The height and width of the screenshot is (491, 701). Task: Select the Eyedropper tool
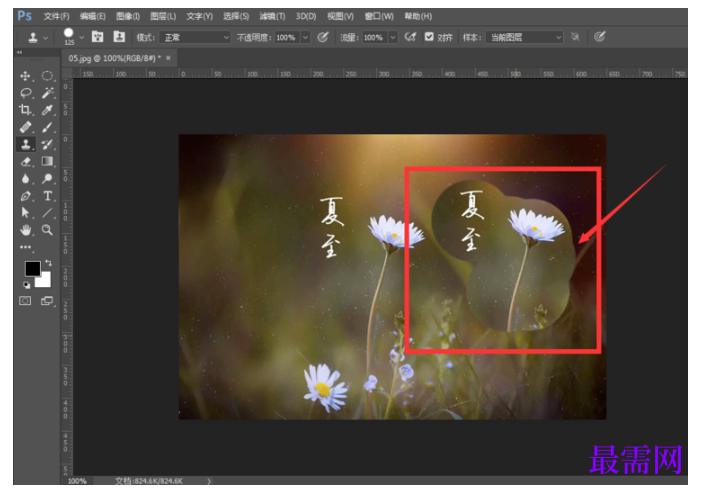(47, 110)
